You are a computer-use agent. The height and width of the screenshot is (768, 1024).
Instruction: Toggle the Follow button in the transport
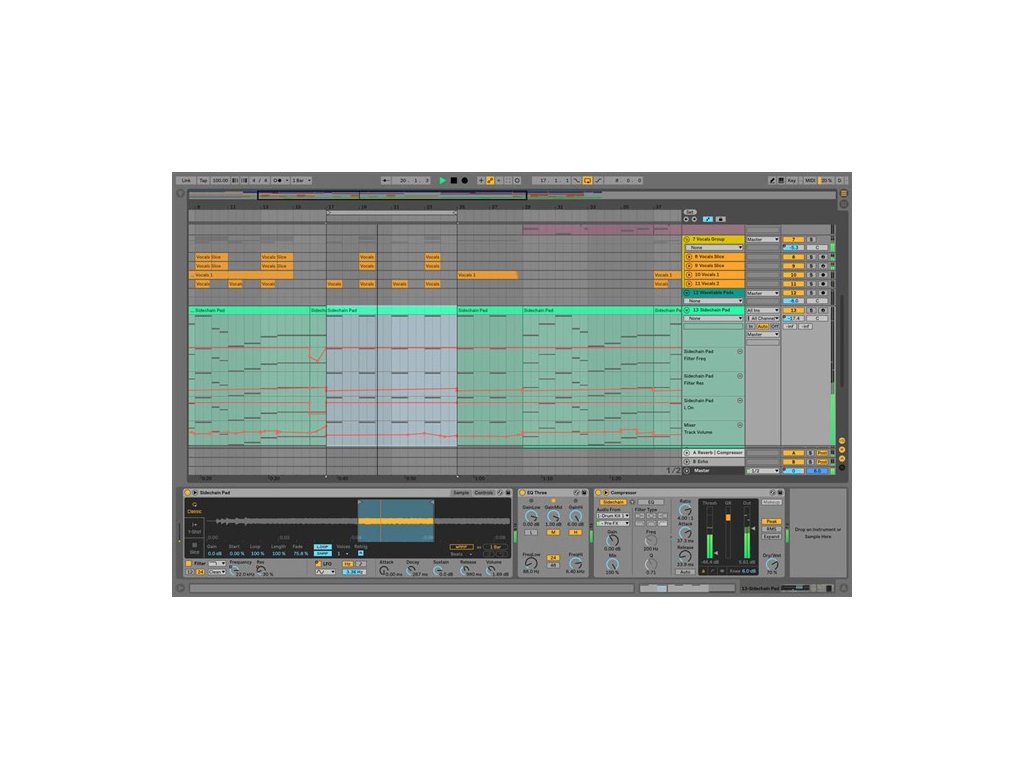click(386, 180)
